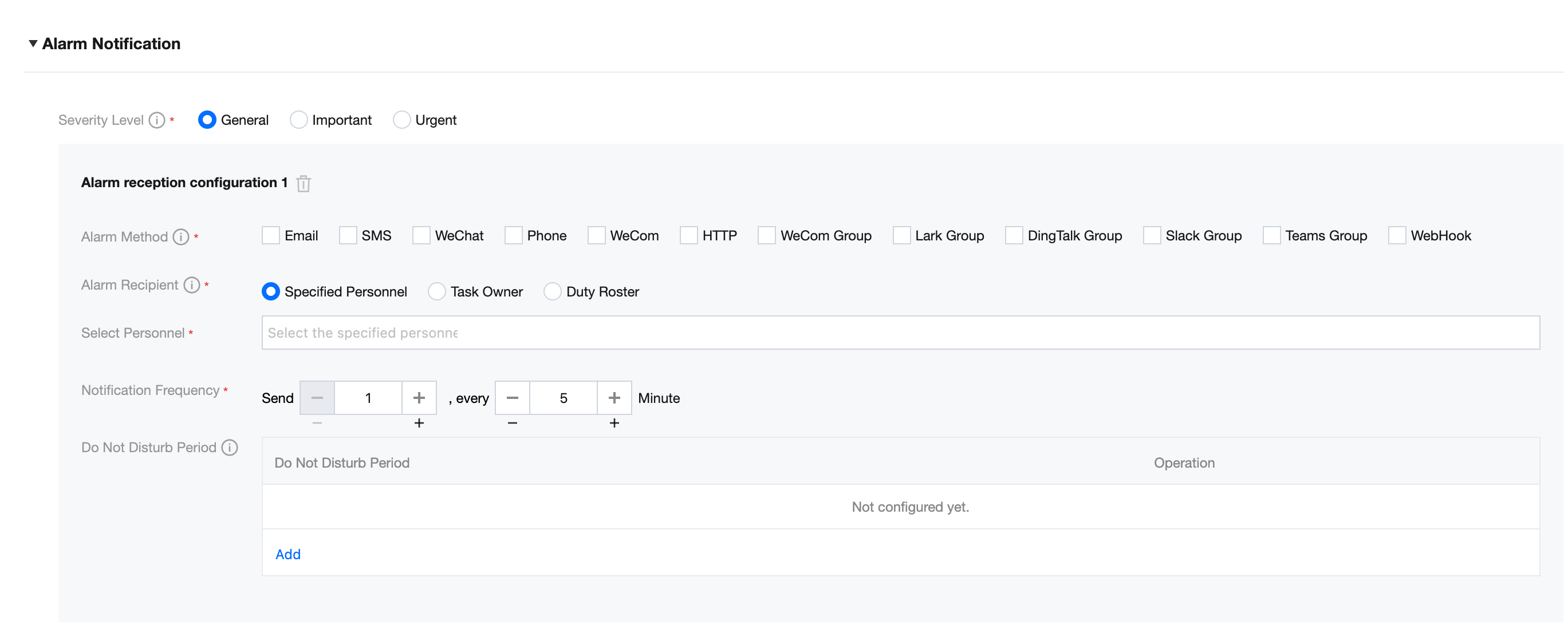Click the send count value field
Screen dimensions: 1568x625
(368, 398)
